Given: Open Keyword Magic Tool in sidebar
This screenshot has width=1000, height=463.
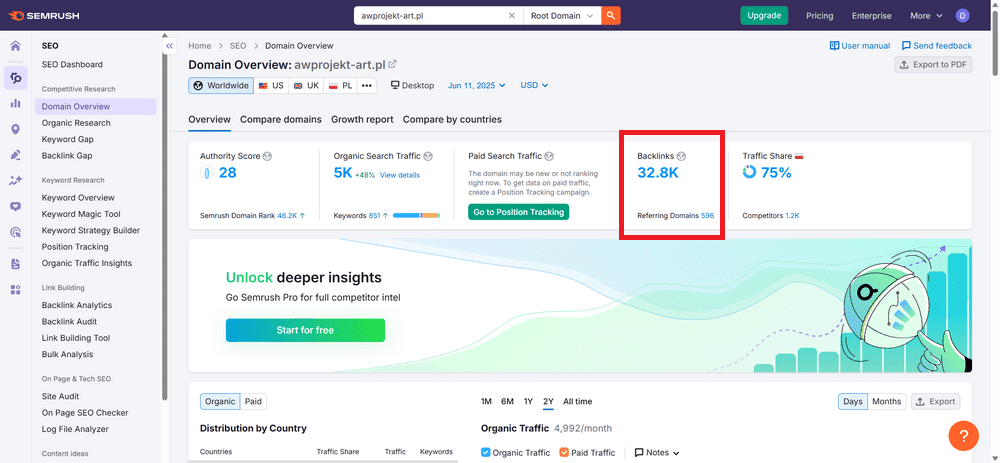Looking at the screenshot, I should coord(81,214).
